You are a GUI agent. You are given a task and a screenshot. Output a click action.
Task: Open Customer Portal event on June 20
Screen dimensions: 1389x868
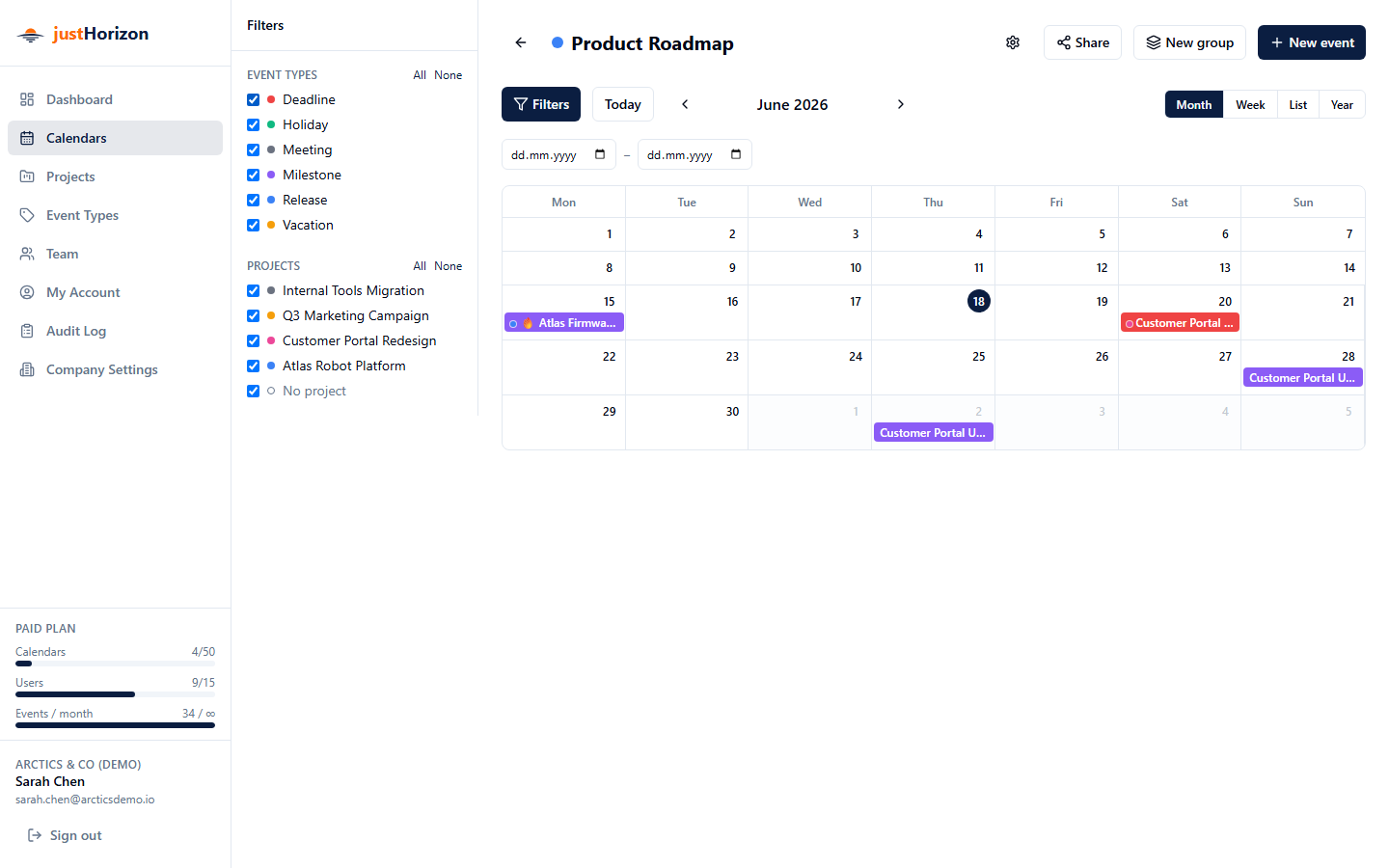(1180, 323)
